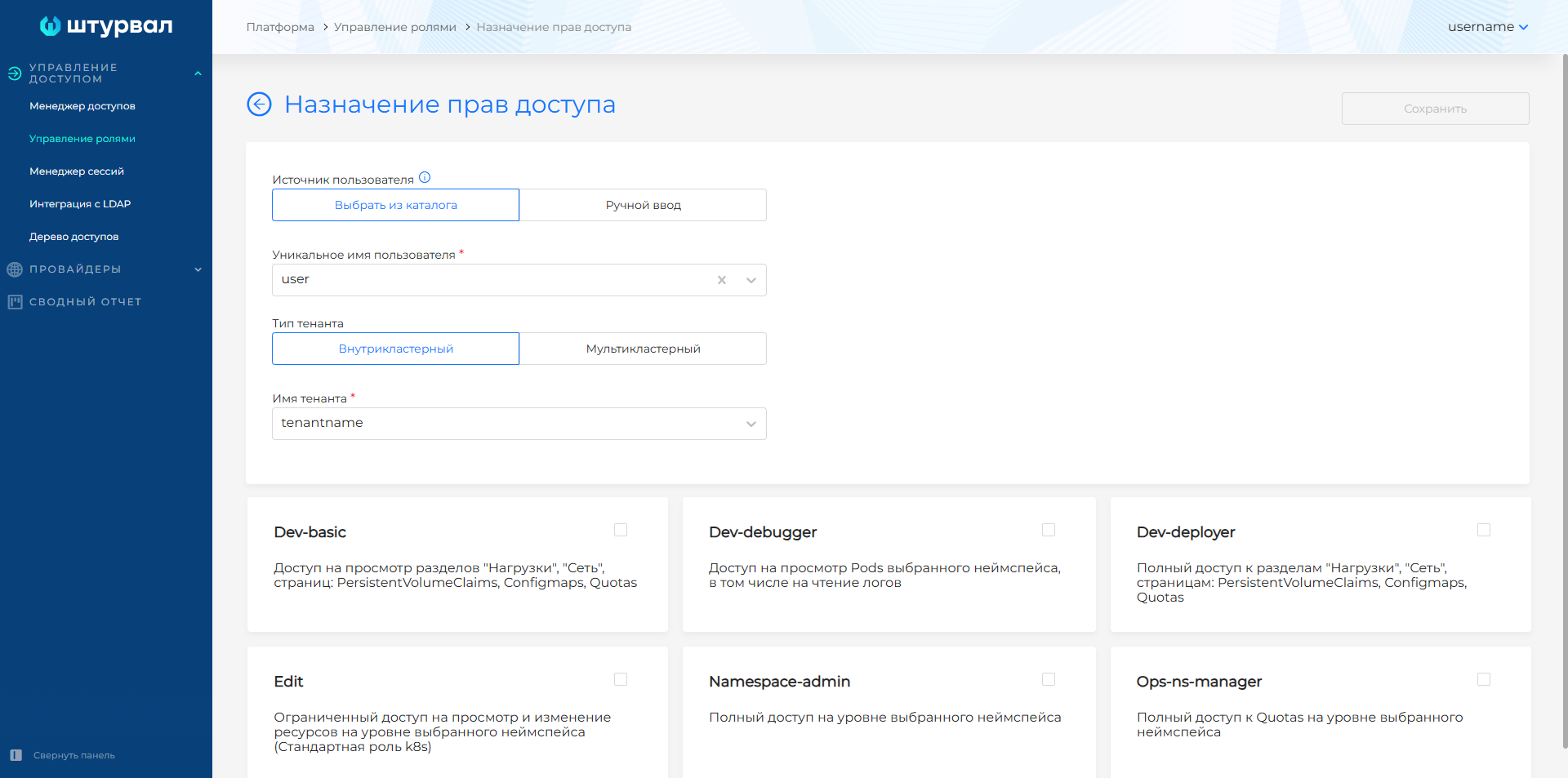Screen dimensions: 1568x778
Task: Switch to the Ручной ввод tab
Action: [643, 205]
